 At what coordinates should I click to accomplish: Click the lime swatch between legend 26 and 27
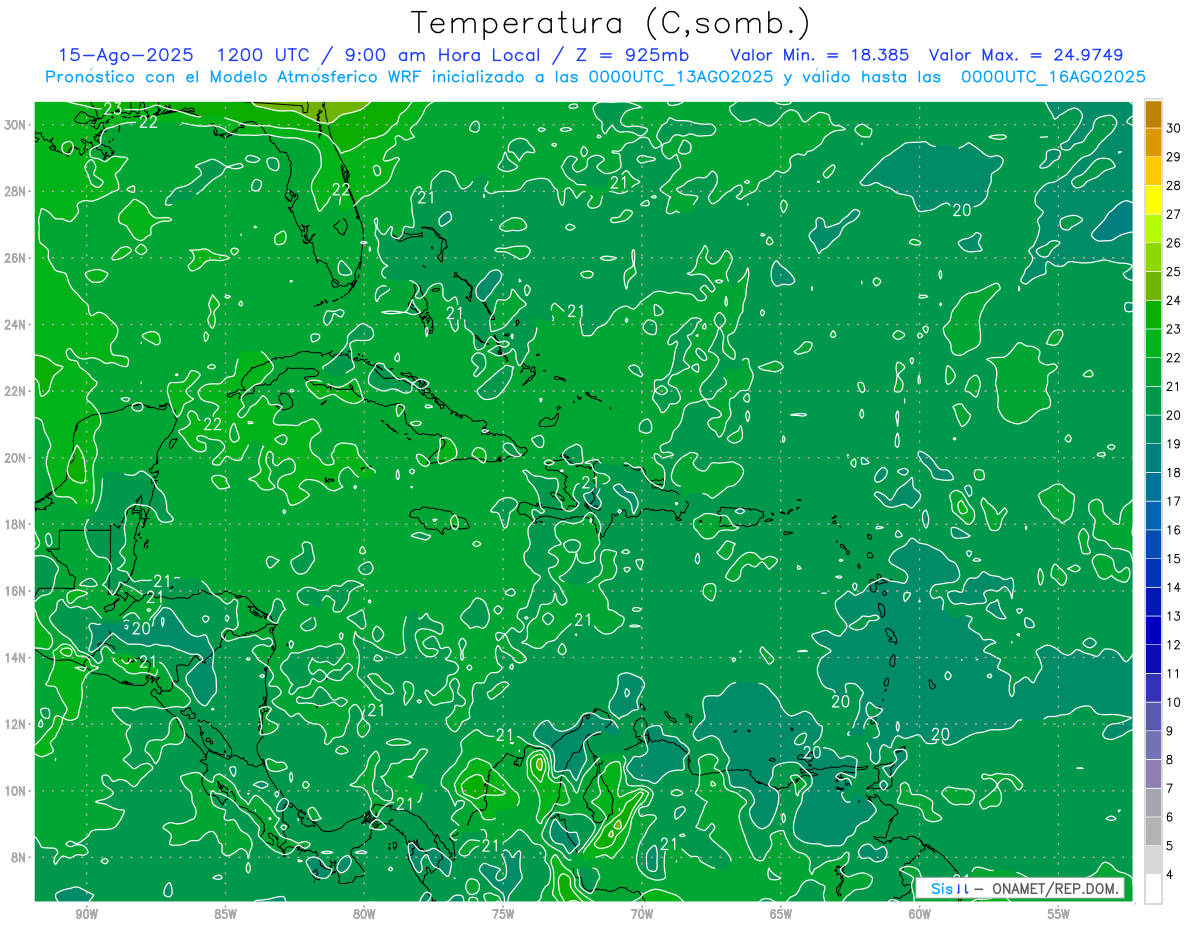tap(1153, 228)
